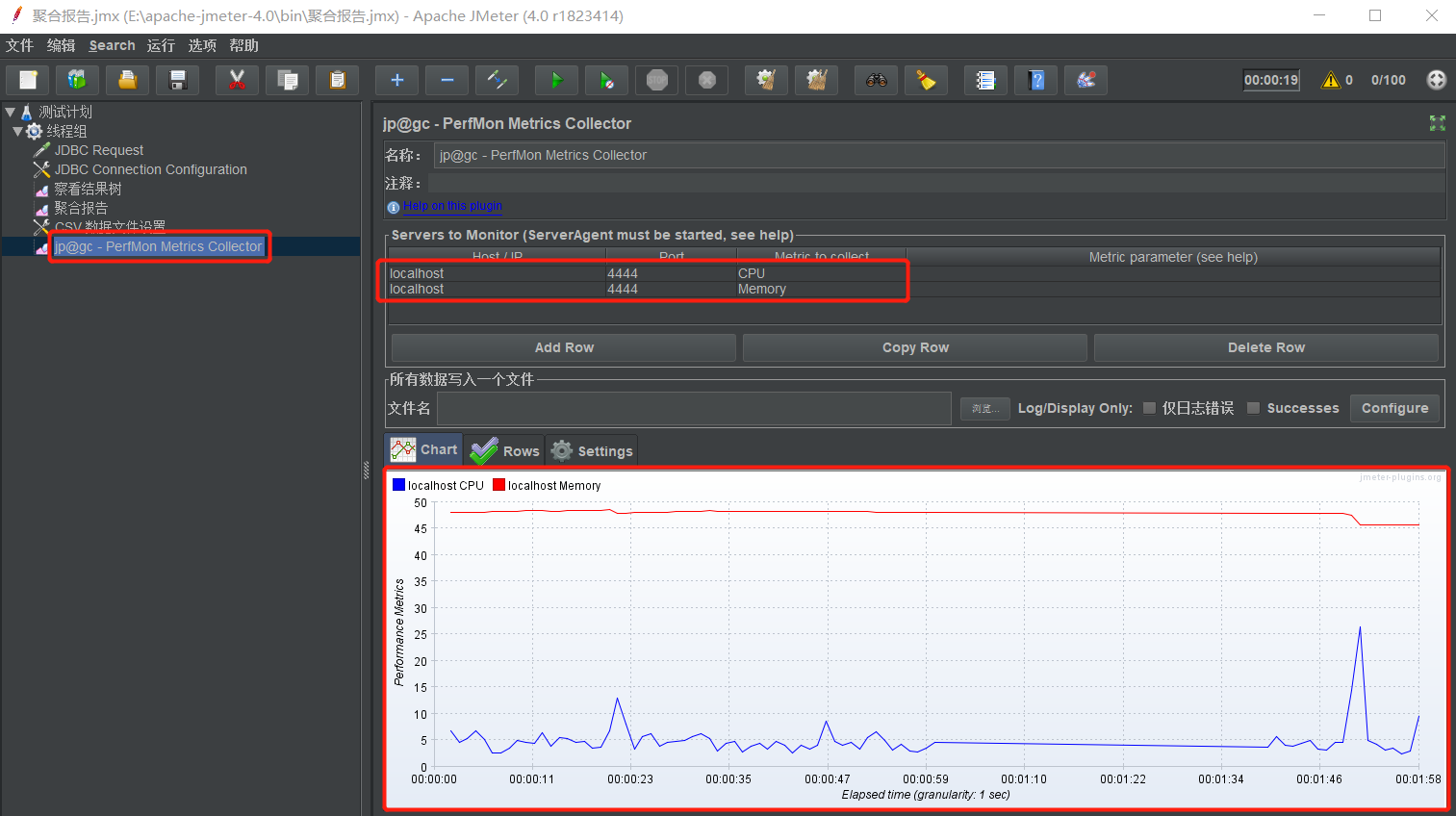This screenshot has width=1456, height=816.
Task: Click the split pane divider handle
Action: click(x=366, y=471)
